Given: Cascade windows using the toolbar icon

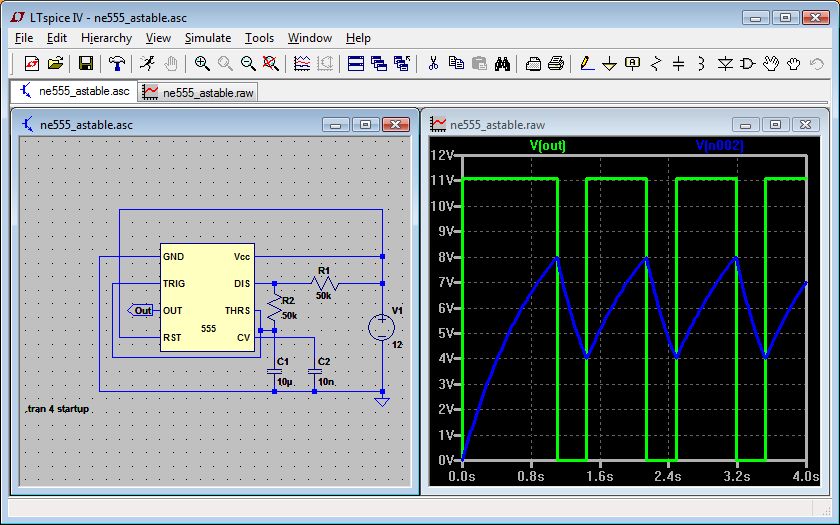Looking at the screenshot, I should pos(379,64).
